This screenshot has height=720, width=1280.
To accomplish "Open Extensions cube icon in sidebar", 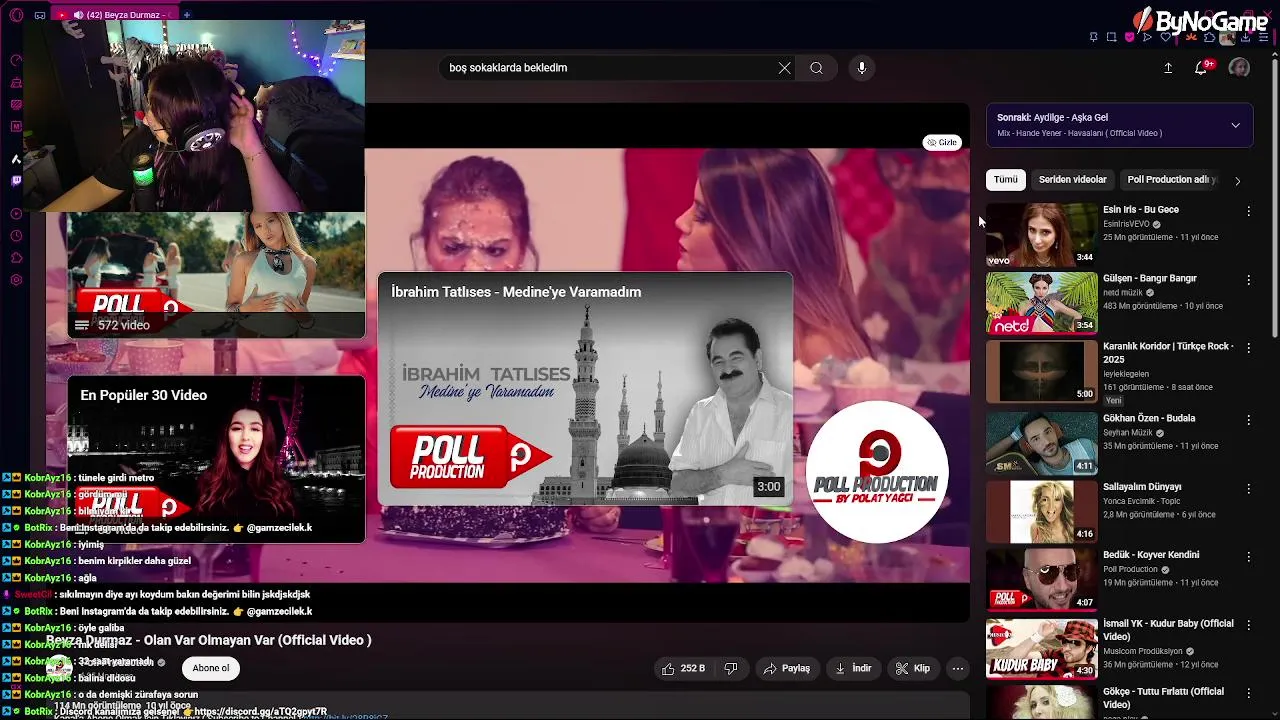I will [x=16, y=258].
